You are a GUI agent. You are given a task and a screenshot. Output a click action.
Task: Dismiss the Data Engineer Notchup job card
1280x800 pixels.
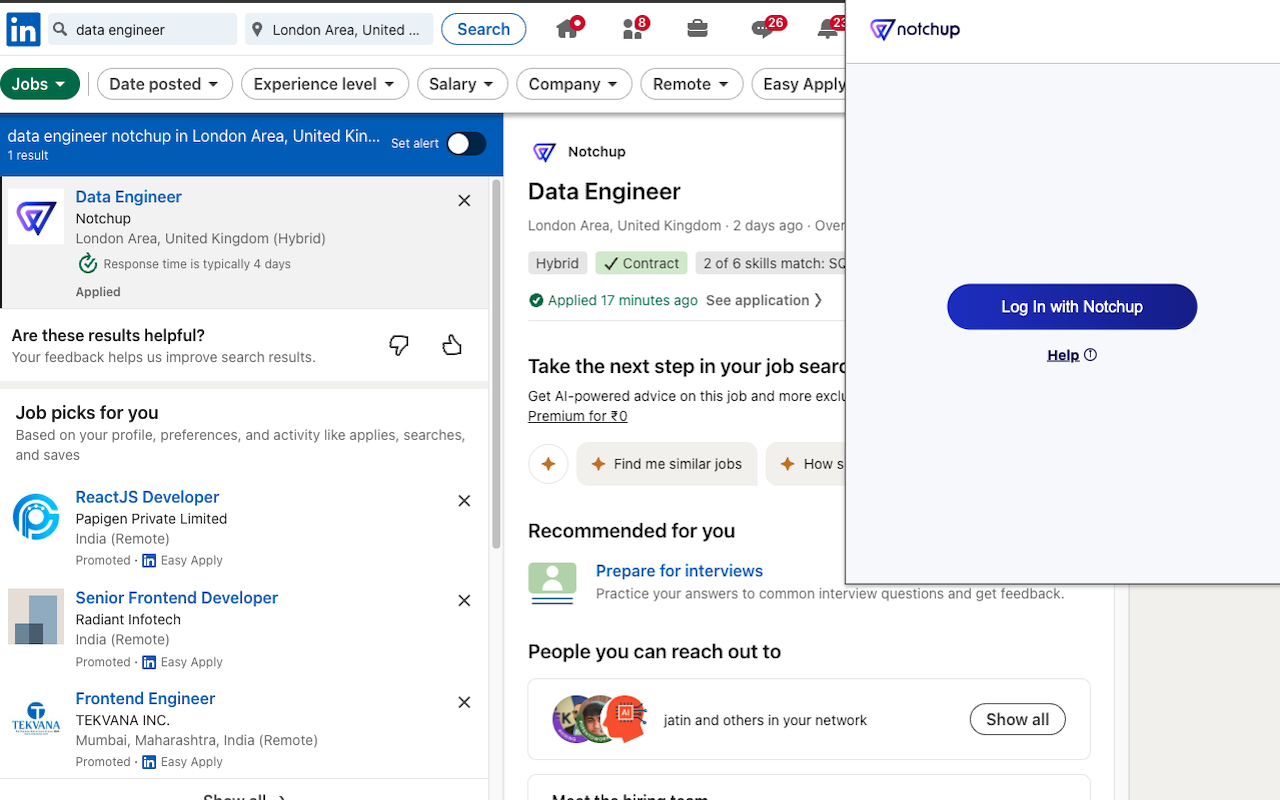point(464,201)
